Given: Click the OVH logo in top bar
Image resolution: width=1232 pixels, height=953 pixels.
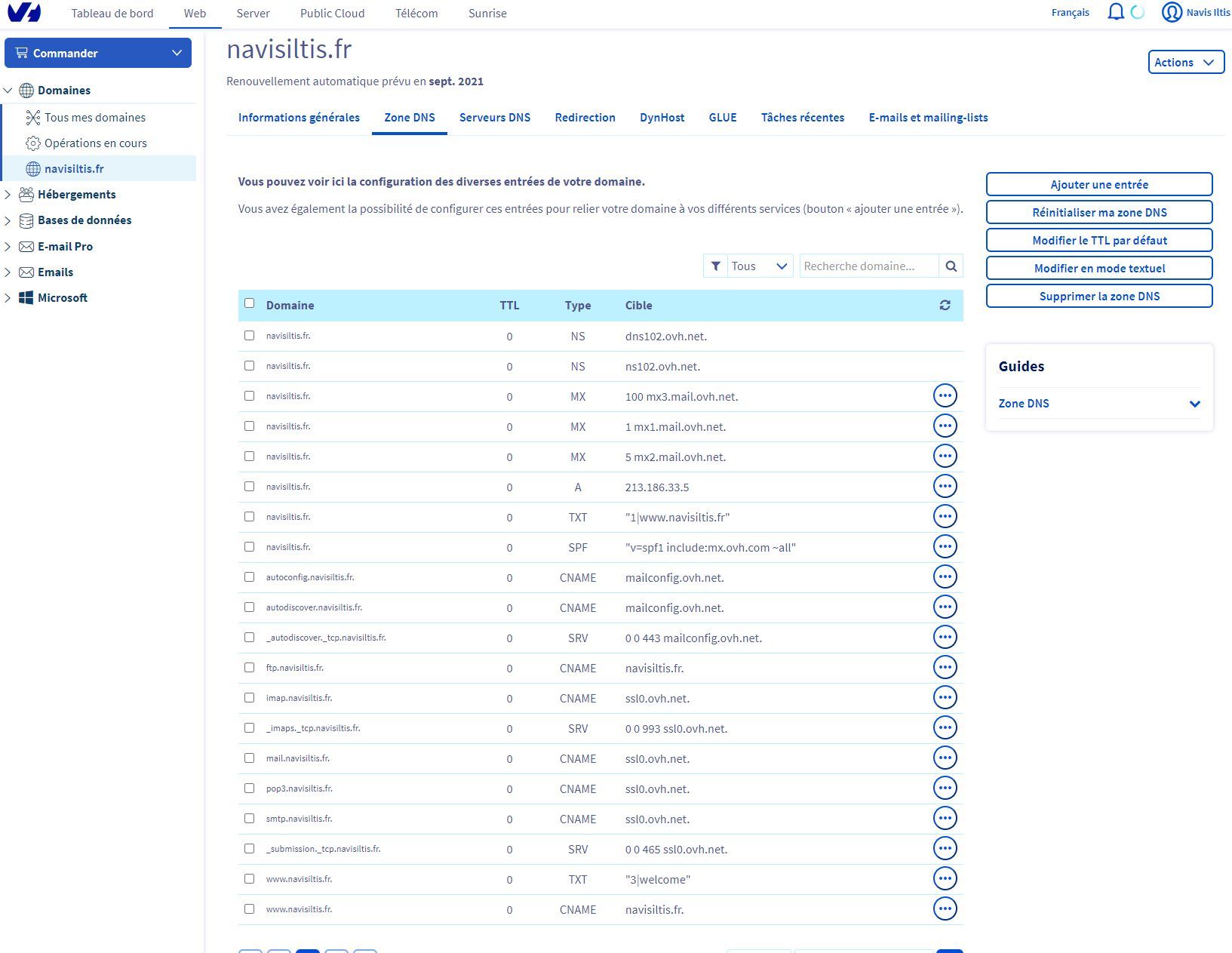Looking at the screenshot, I should click(x=24, y=13).
